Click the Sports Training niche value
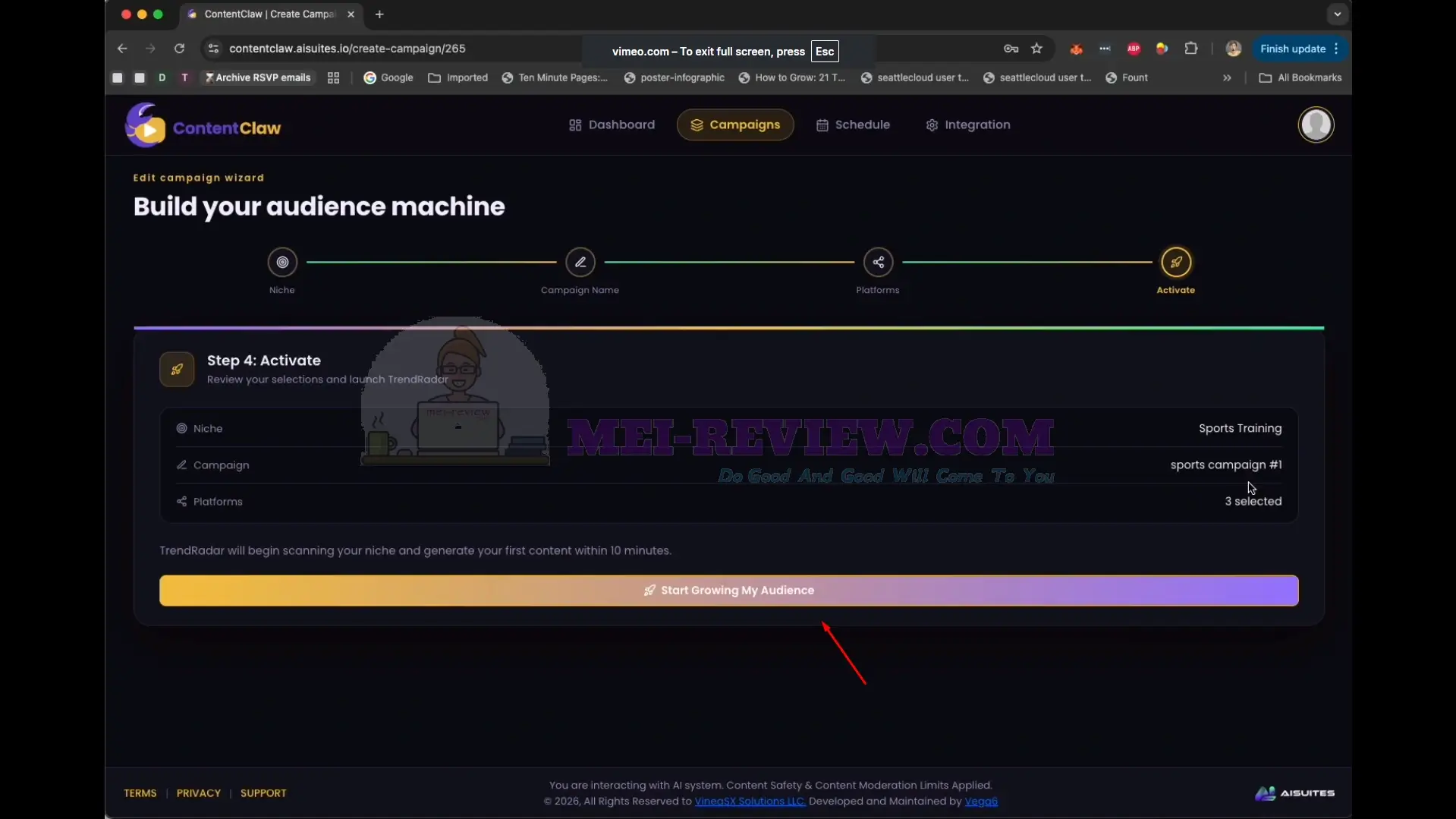 (x=1240, y=428)
